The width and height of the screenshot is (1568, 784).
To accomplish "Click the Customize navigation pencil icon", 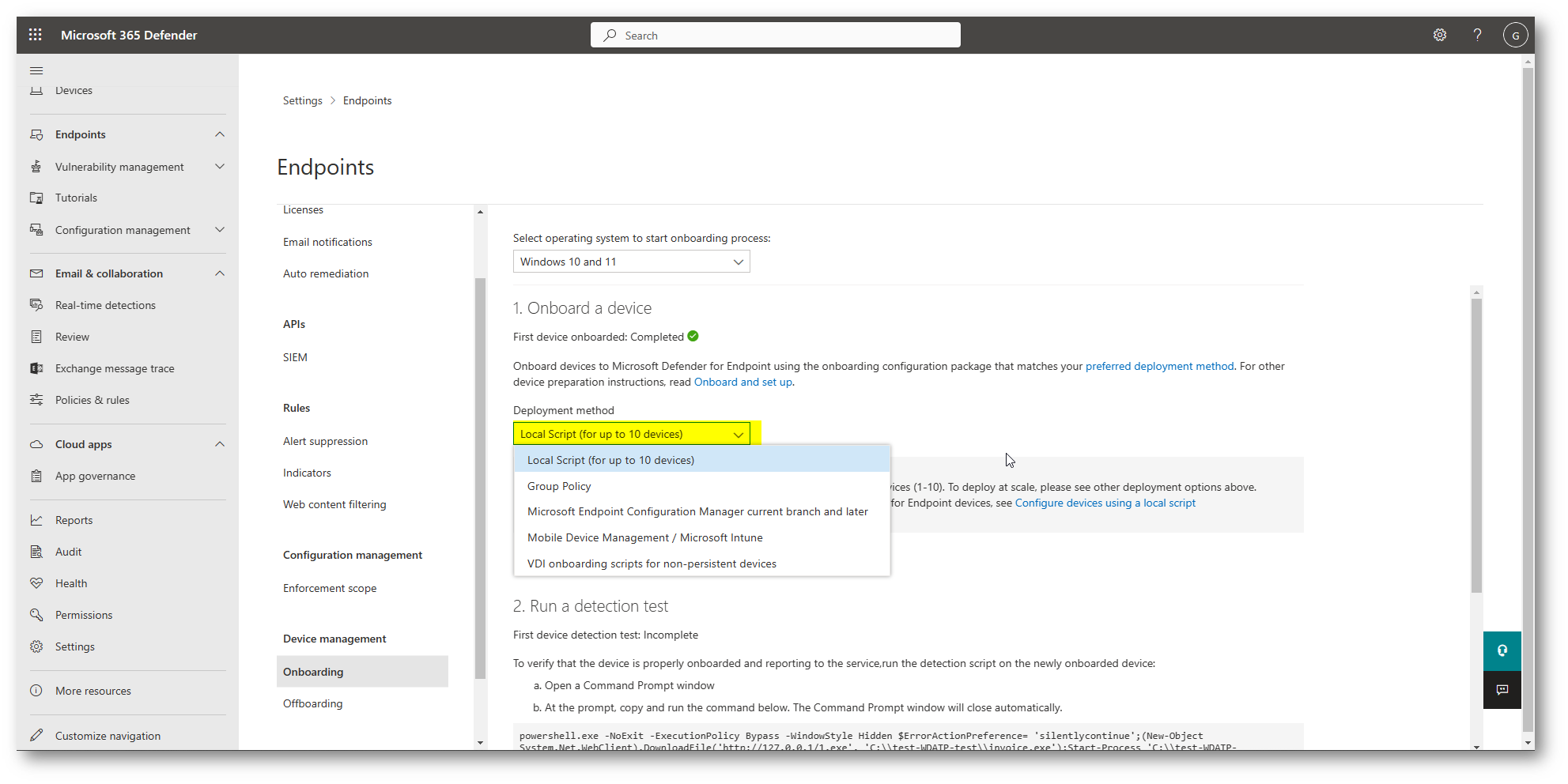I will 36,735.
